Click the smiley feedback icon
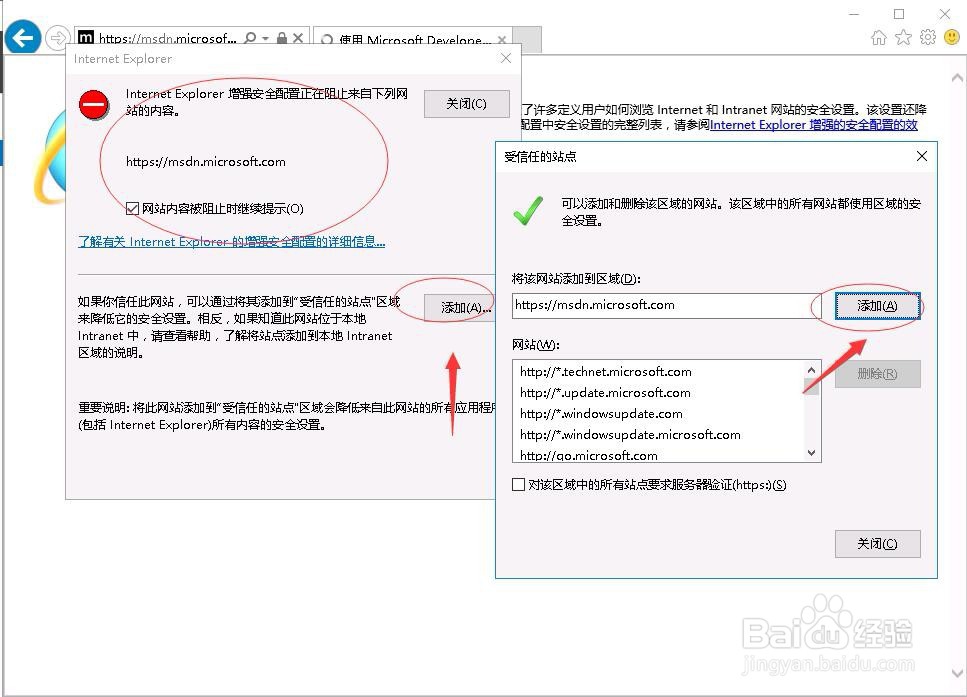The width and height of the screenshot is (967, 697). coord(952,38)
